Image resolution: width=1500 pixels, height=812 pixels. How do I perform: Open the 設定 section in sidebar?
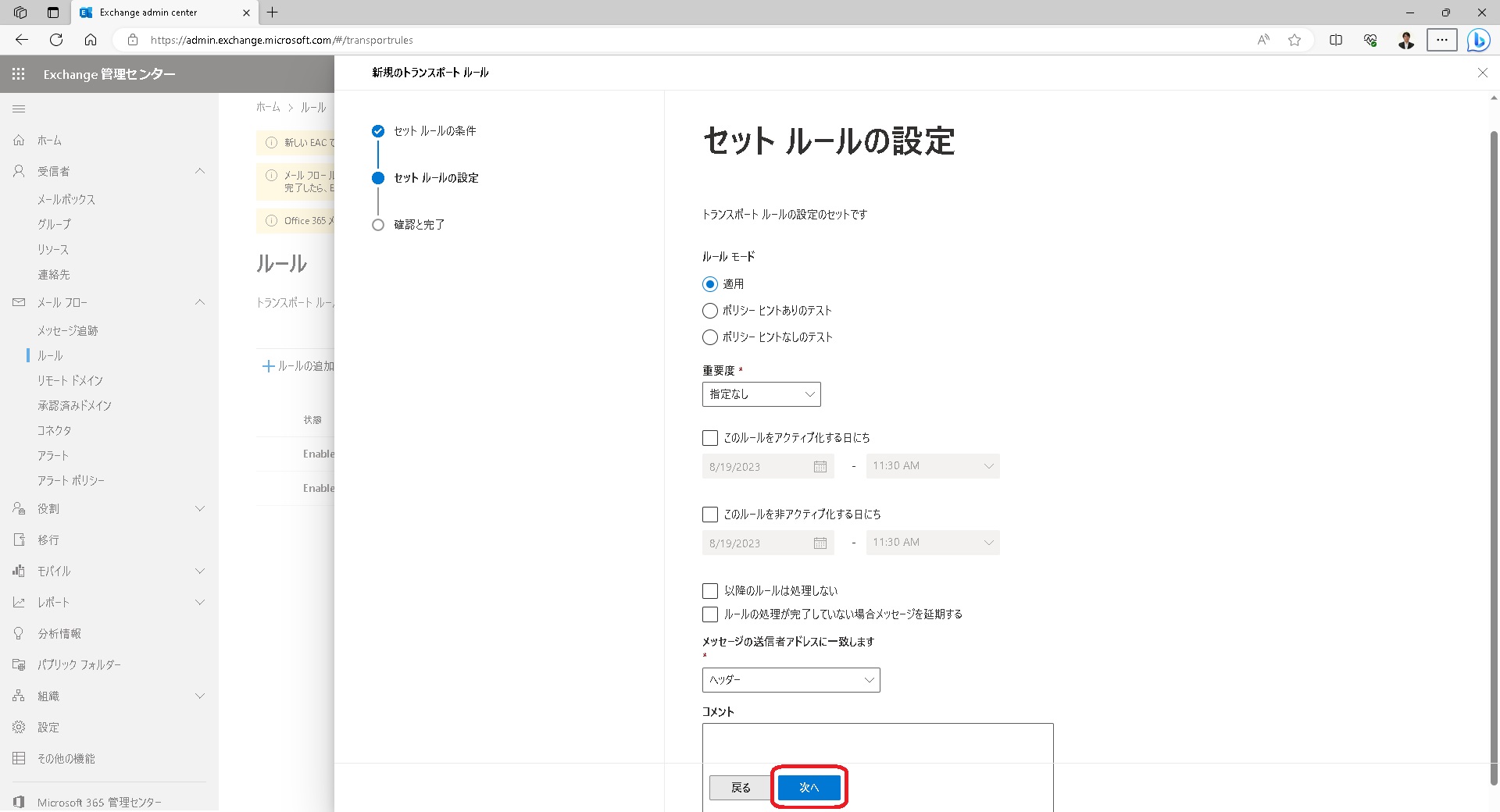pos(48,727)
